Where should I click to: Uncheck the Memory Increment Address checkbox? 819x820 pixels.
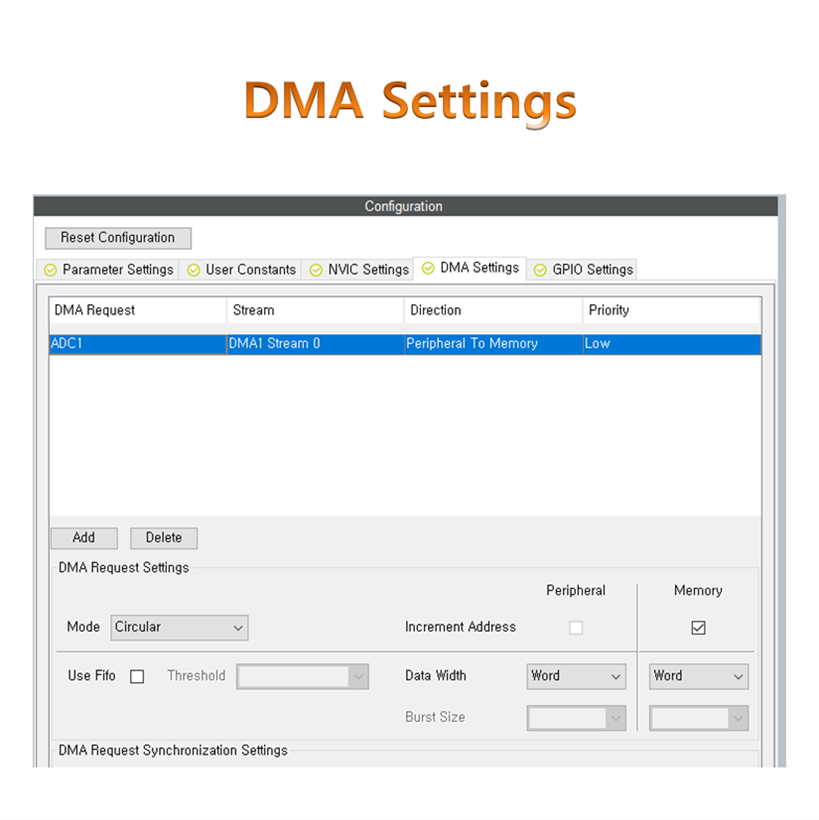pyautogui.click(x=698, y=628)
